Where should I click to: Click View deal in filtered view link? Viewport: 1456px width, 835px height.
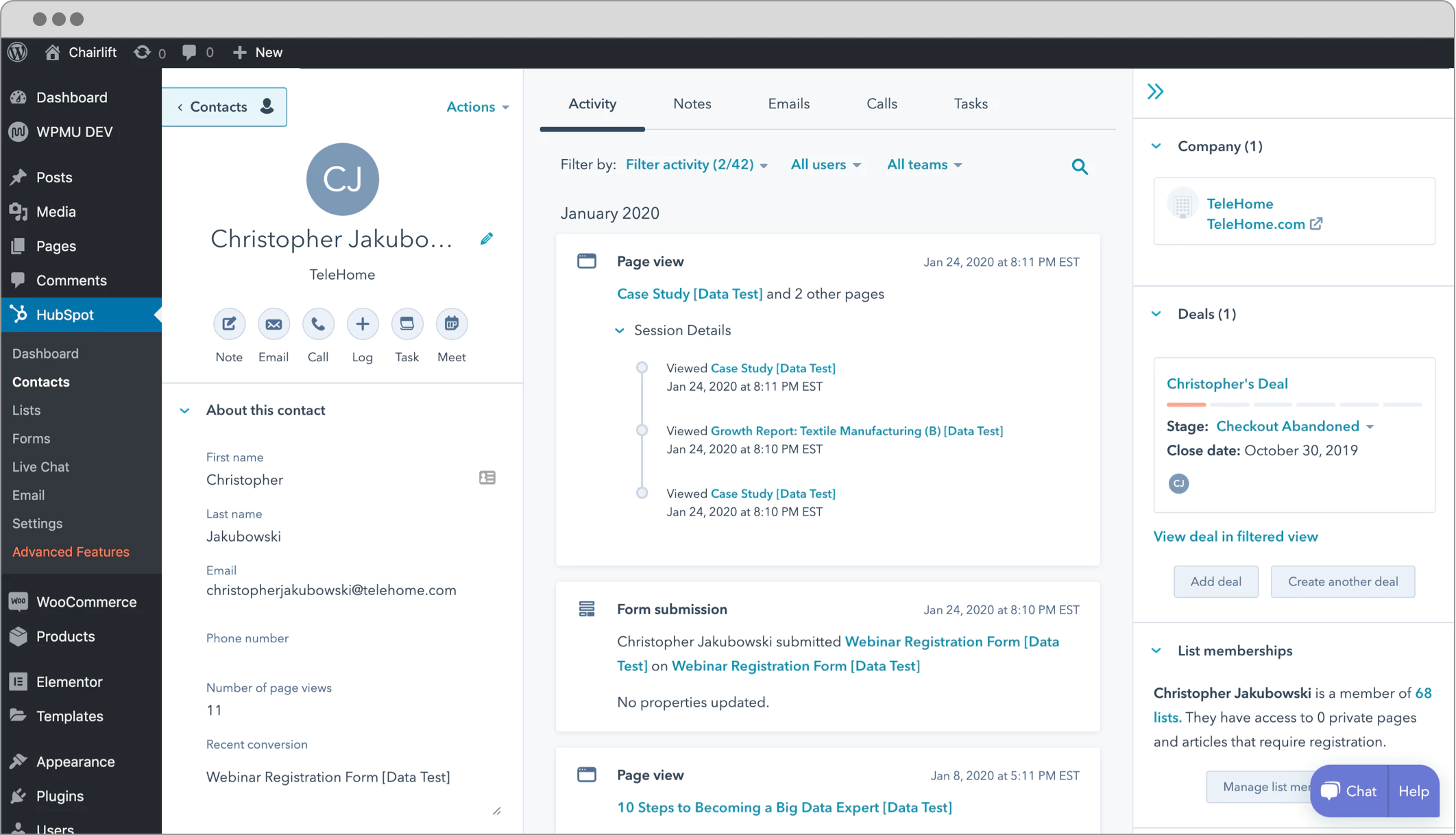1236,536
